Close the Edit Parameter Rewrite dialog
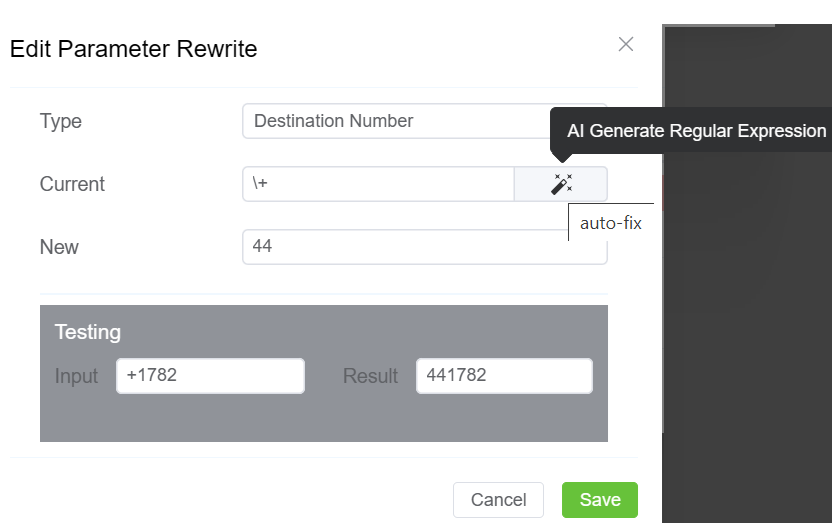832x523 pixels. pos(626,44)
